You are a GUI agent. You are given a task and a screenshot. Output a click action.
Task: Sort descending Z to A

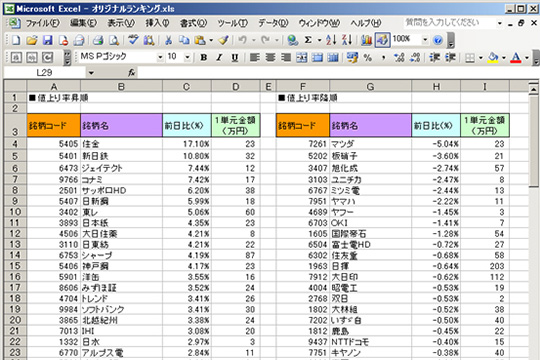347,40
